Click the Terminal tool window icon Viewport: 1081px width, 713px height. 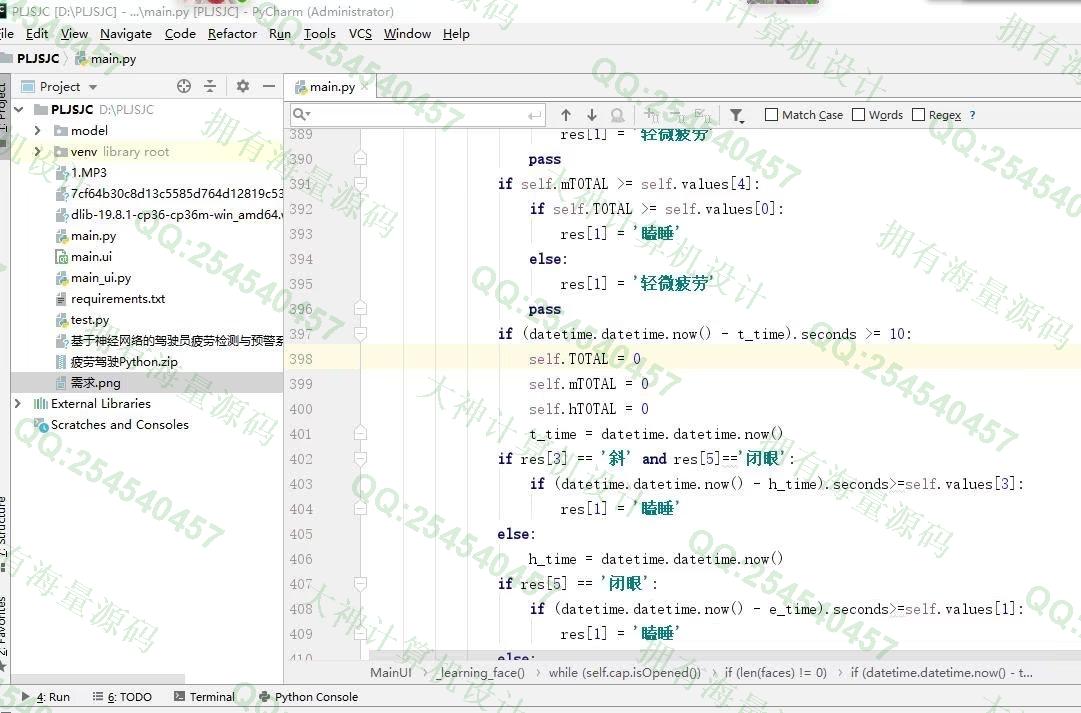[x=179, y=696]
